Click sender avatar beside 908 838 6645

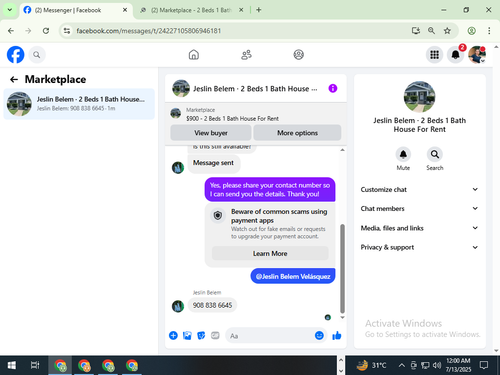click(x=178, y=306)
